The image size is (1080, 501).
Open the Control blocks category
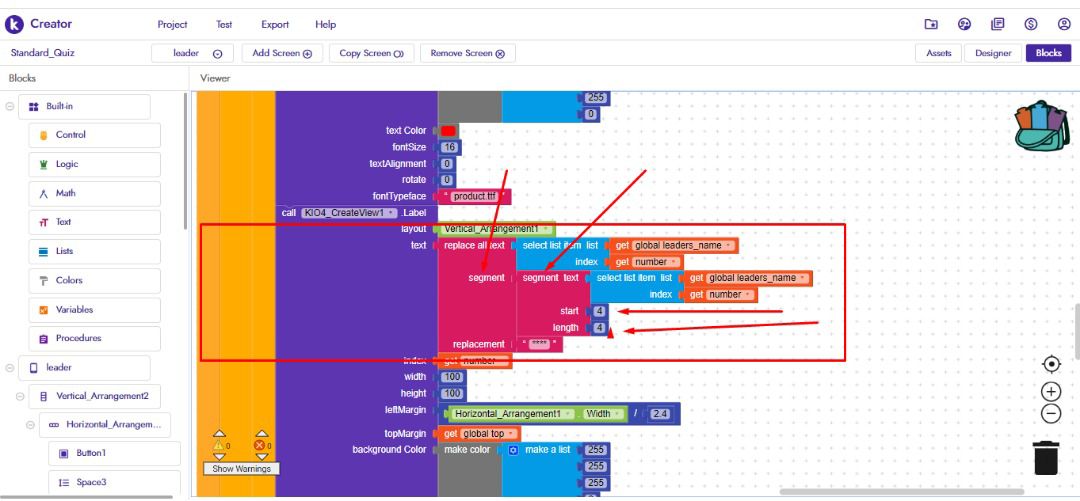click(x=94, y=135)
